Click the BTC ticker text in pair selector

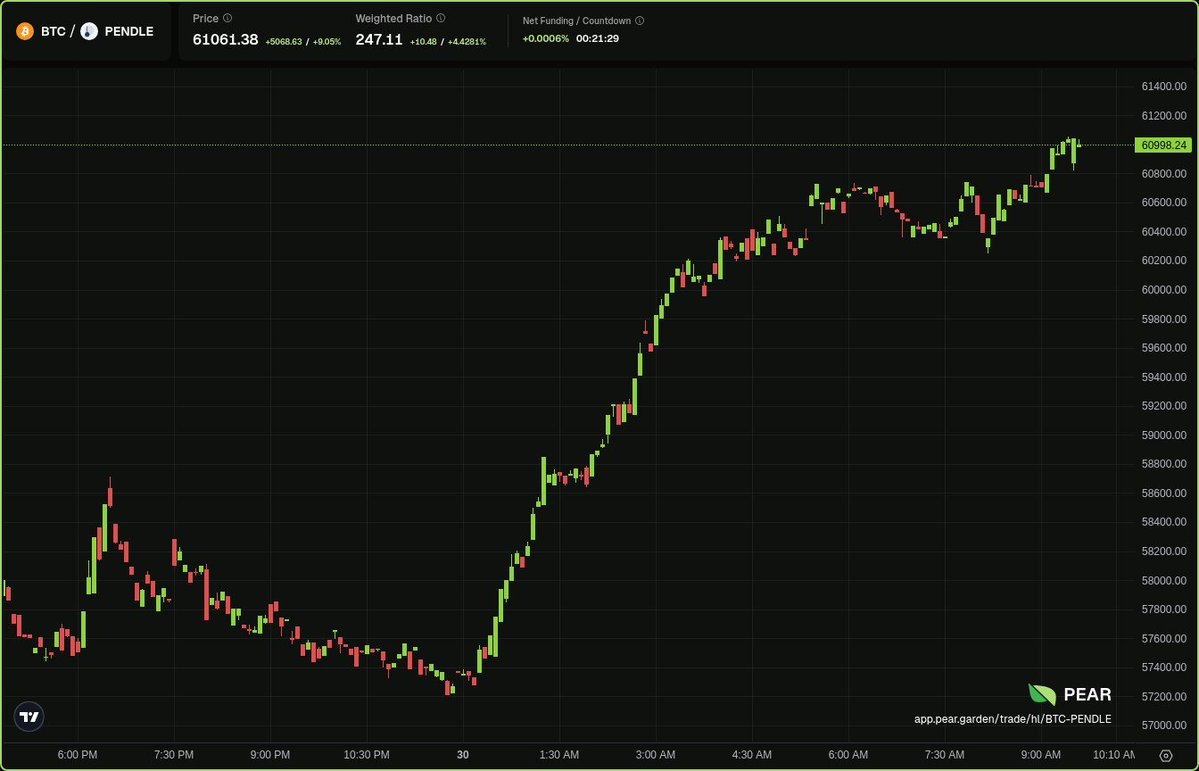point(53,31)
